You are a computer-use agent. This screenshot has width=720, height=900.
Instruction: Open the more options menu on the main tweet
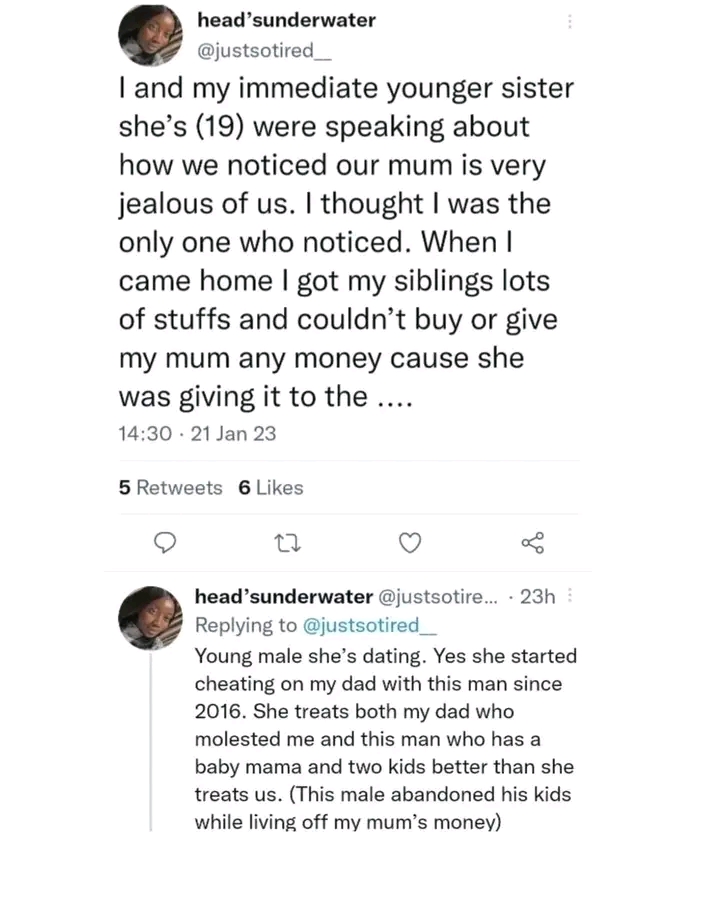(x=570, y=21)
